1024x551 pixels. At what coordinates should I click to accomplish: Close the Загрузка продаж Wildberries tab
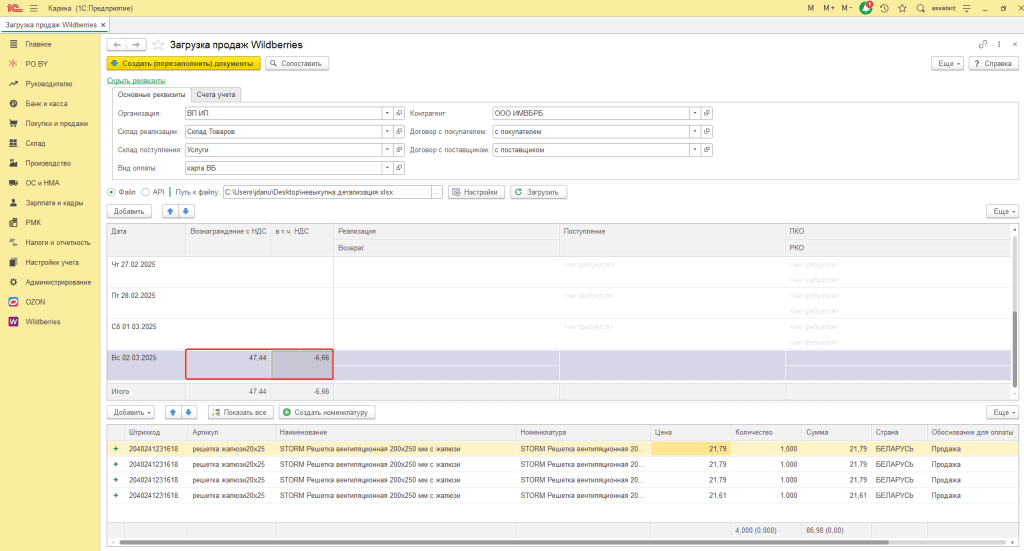click(x=103, y=25)
